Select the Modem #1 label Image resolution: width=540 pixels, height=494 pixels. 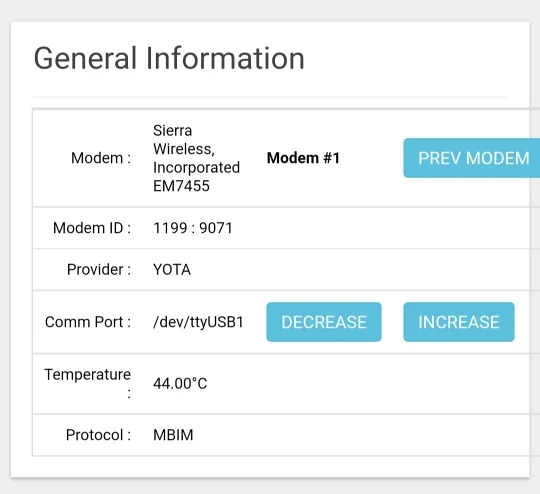pyautogui.click(x=303, y=158)
